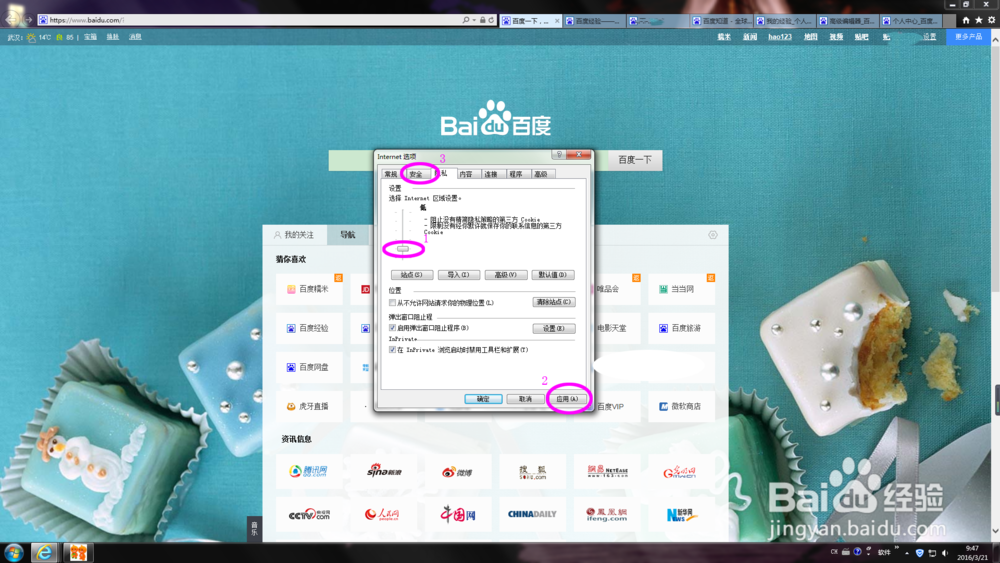The height and width of the screenshot is (563, 1000).
Task: Click the 导入(I) button
Action: point(459,275)
